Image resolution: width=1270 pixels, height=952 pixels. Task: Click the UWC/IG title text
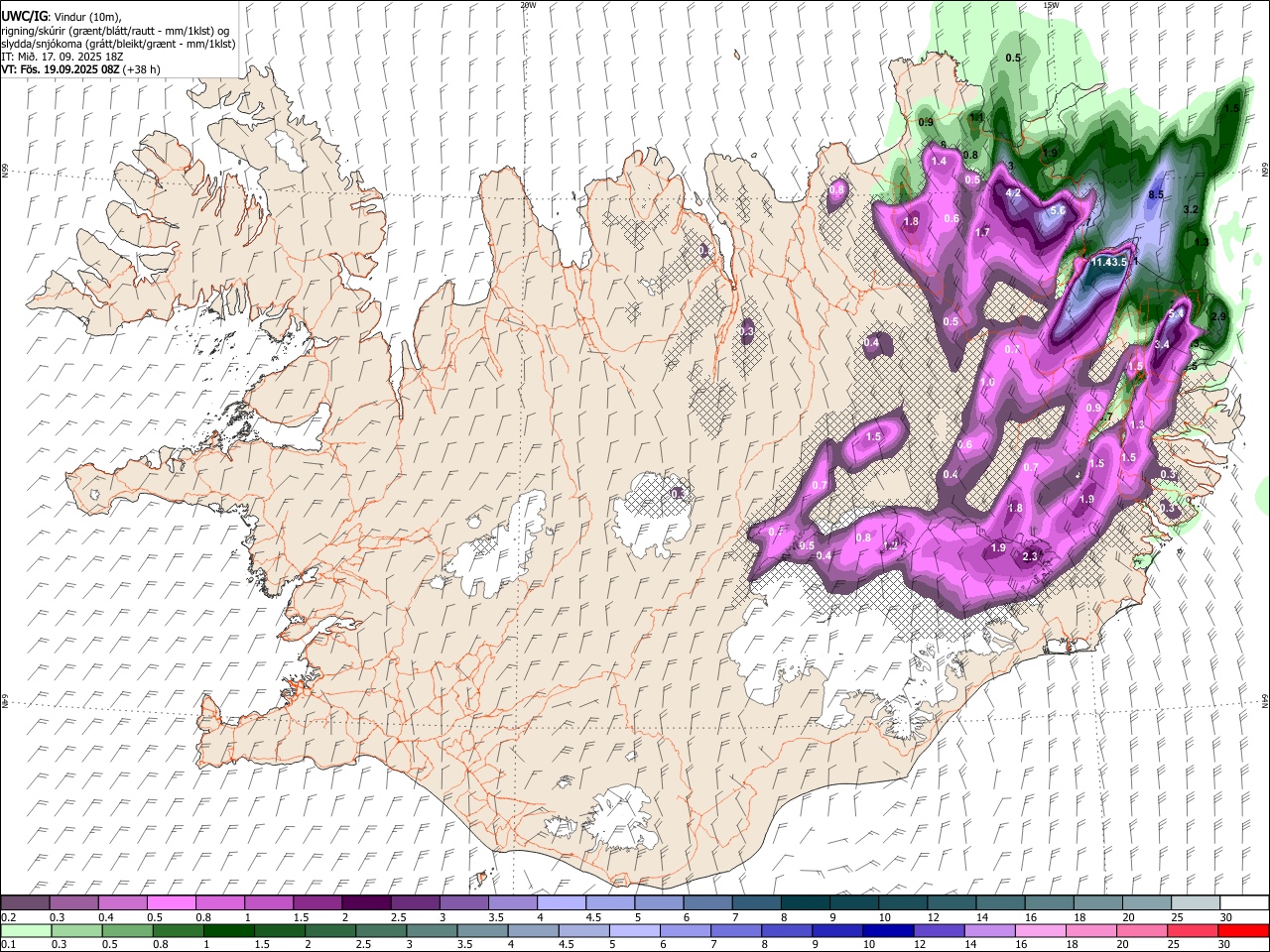23,17
